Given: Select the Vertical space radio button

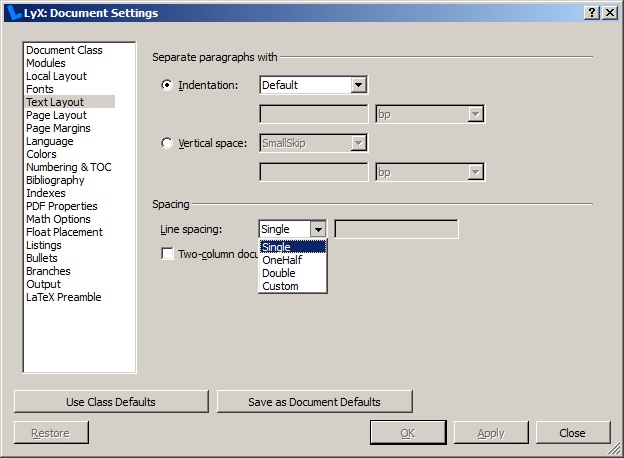Looking at the screenshot, I should (x=167, y=143).
